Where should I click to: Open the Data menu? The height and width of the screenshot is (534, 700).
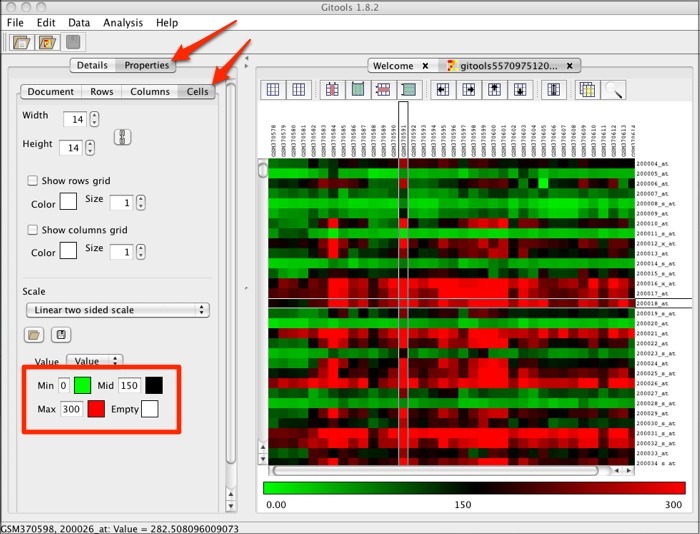tap(79, 23)
